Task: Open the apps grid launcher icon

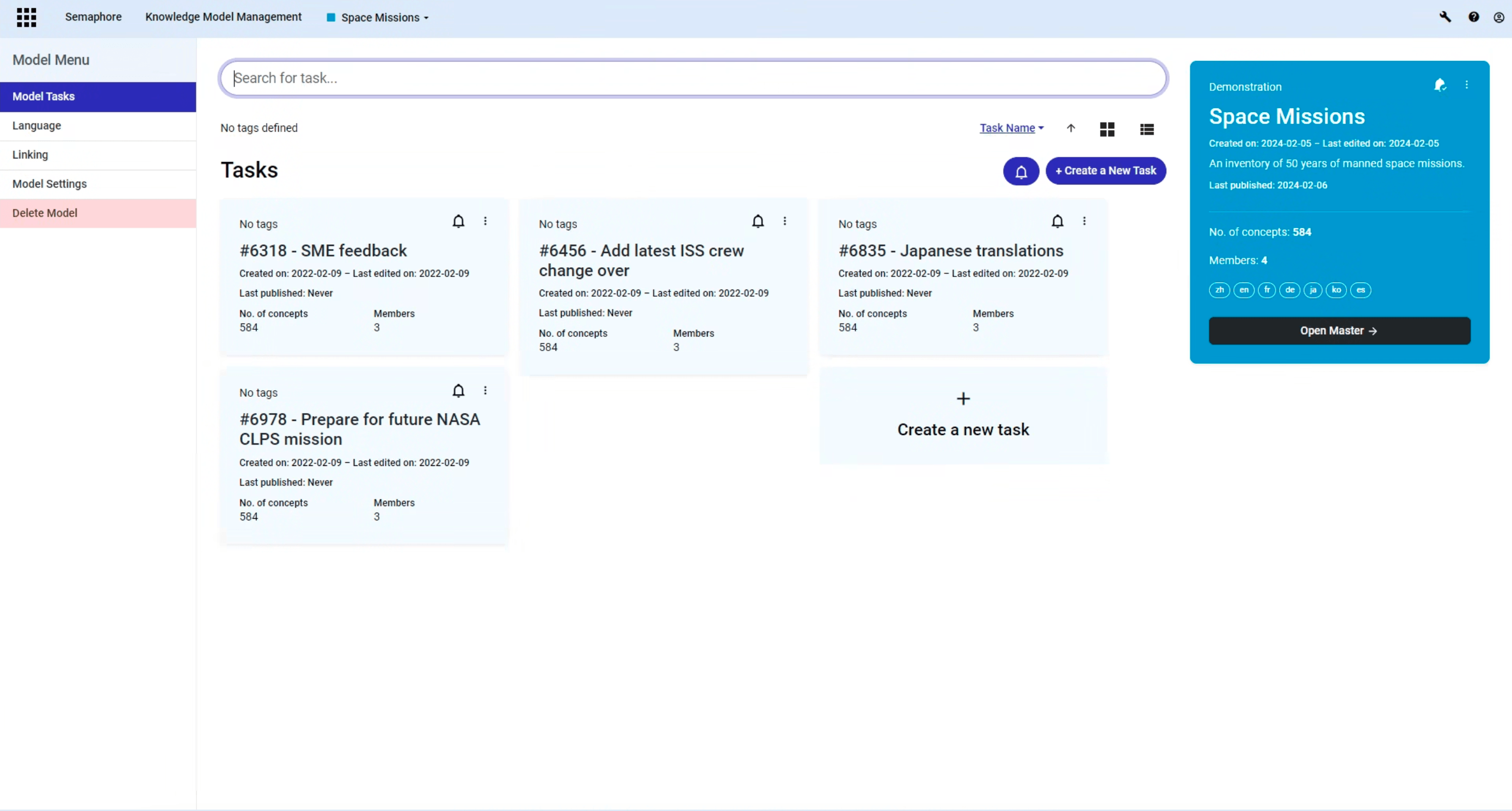Action: [x=27, y=17]
